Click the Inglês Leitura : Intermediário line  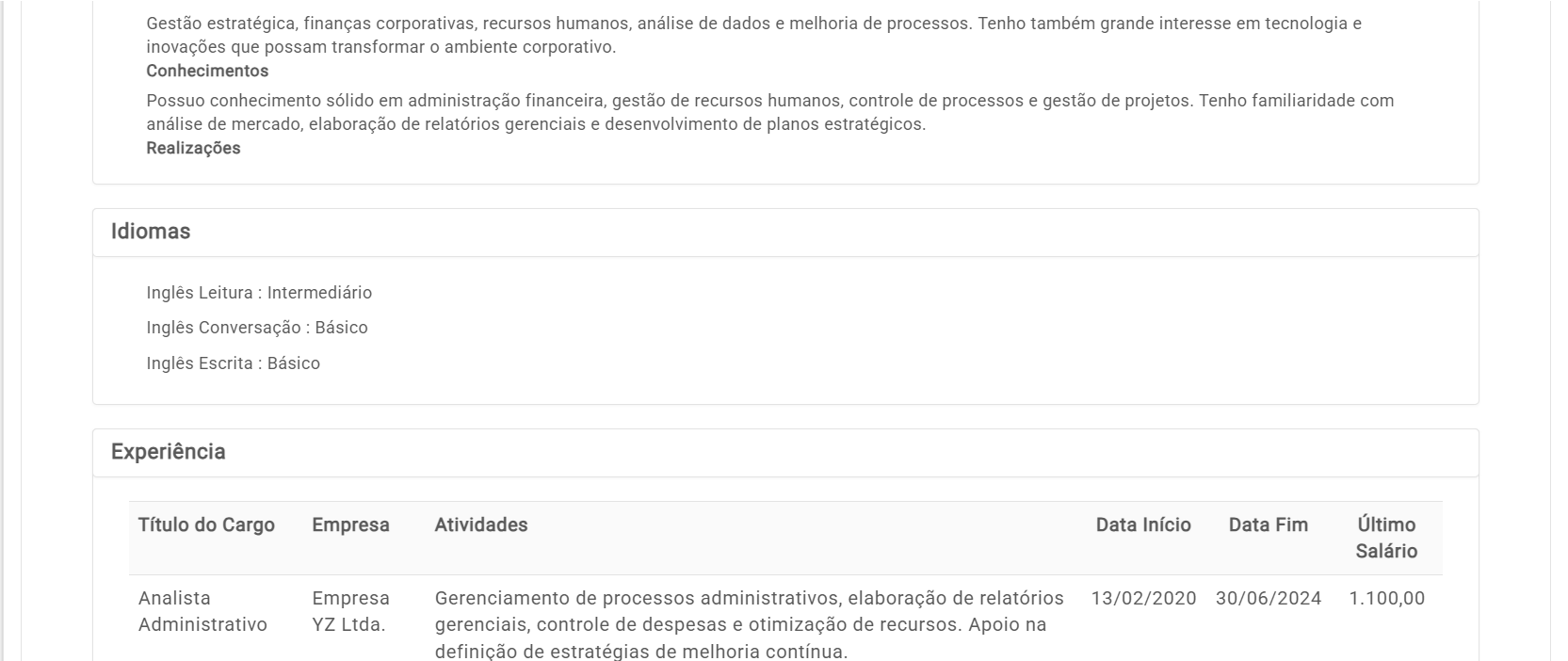click(x=259, y=293)
